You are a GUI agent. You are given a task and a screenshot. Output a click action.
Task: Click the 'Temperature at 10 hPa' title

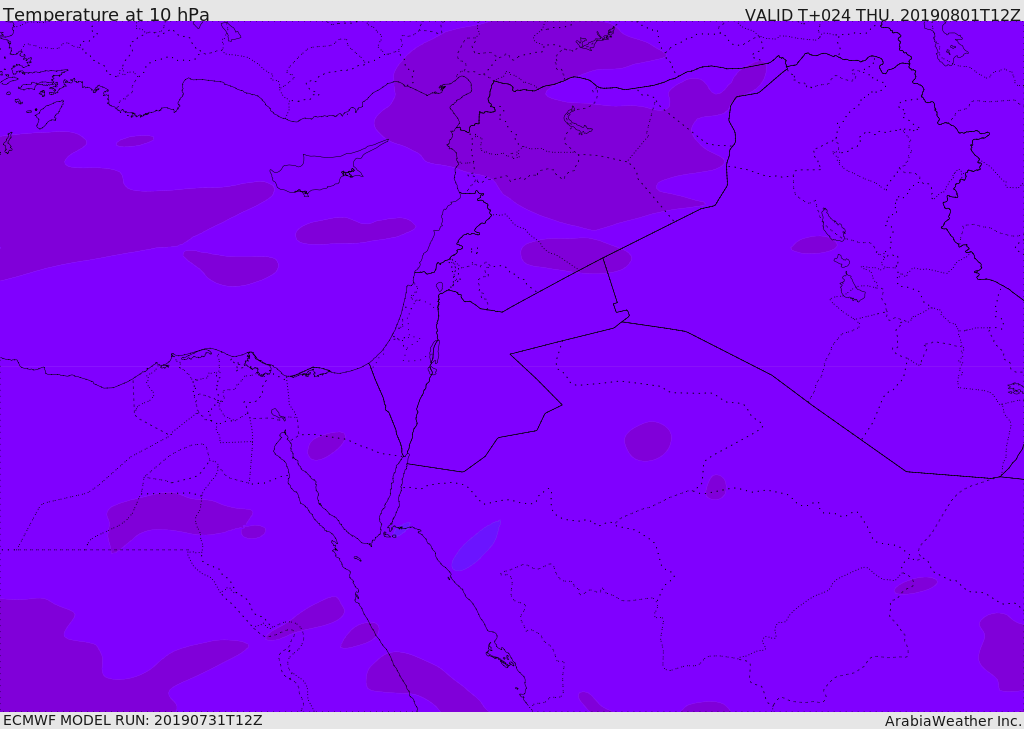106,14
